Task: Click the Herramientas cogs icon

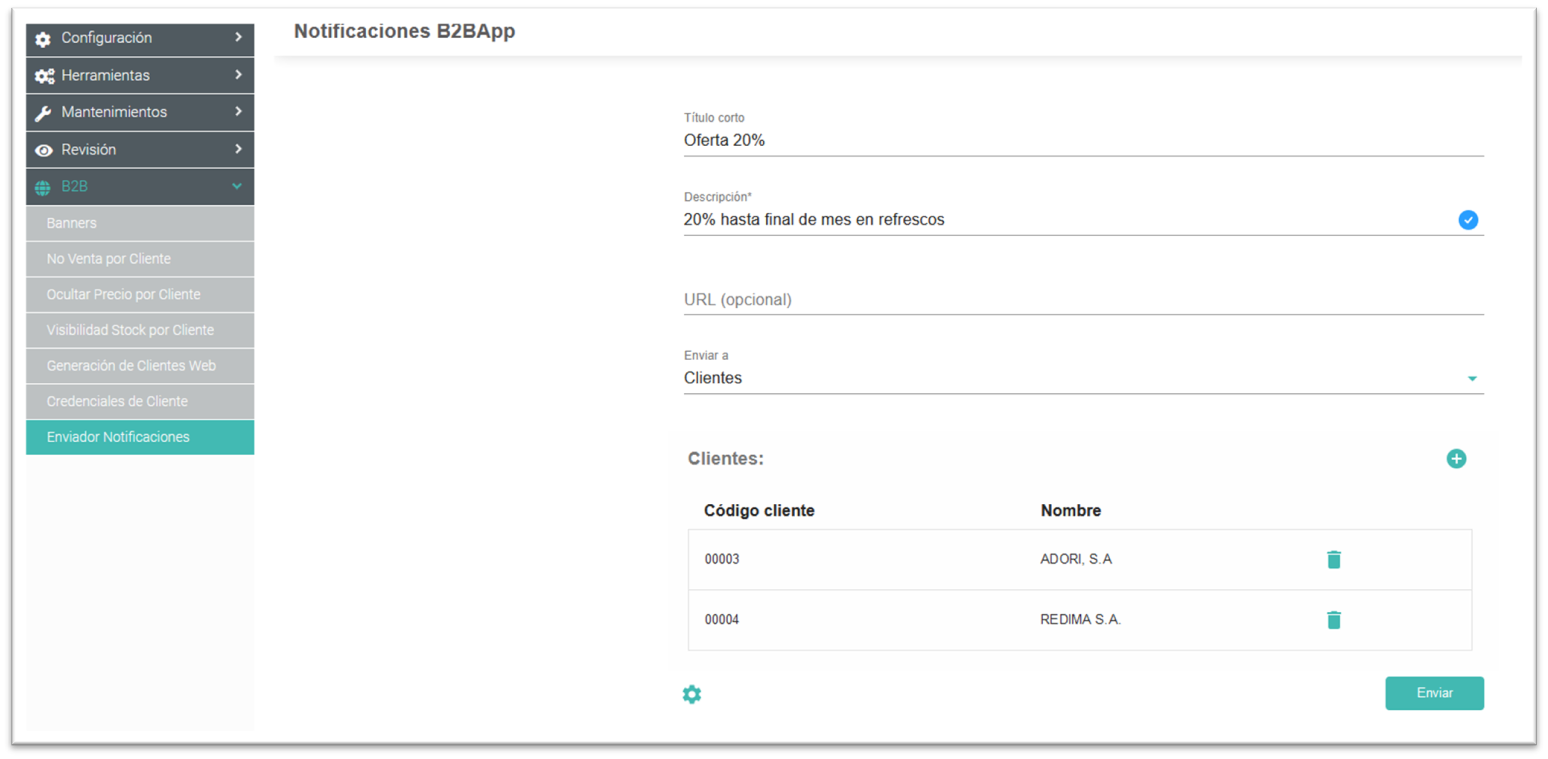Action: click(x=44, y=76)
